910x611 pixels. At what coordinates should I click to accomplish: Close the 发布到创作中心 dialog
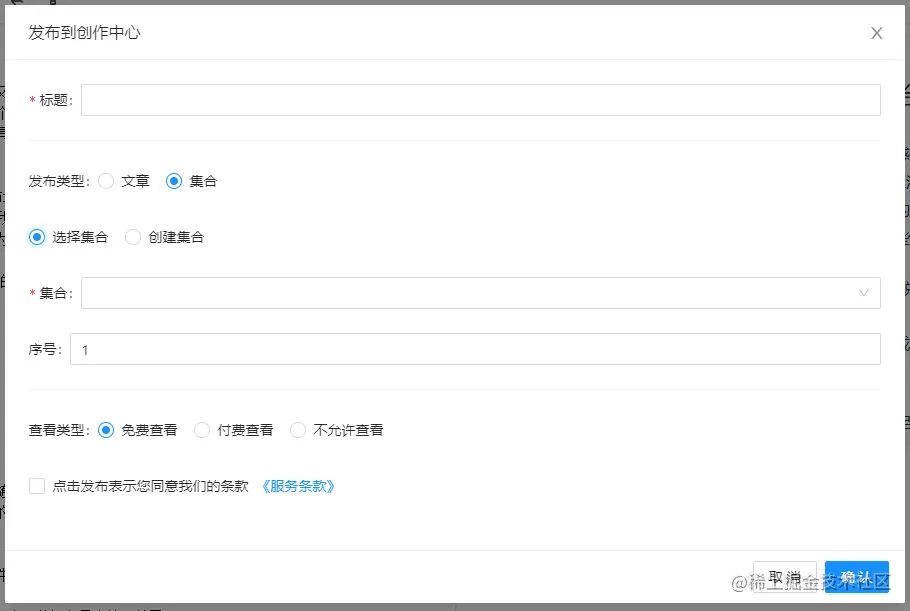[877, 33]
